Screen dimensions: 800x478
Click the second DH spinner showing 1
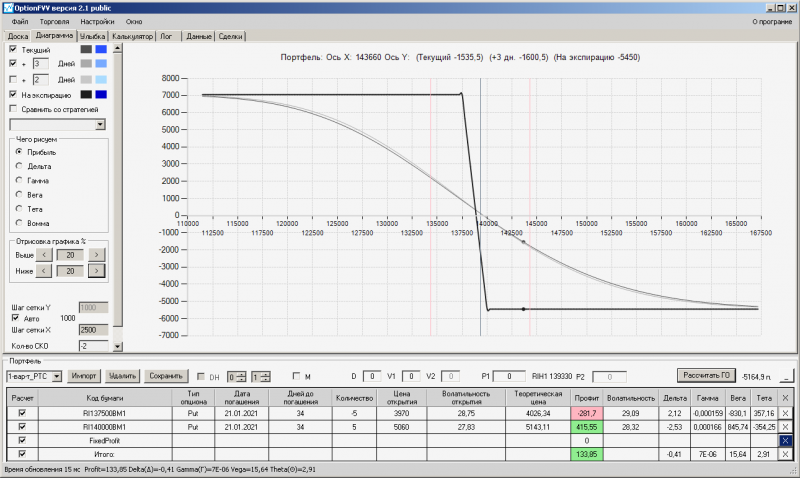click(261, 377)
